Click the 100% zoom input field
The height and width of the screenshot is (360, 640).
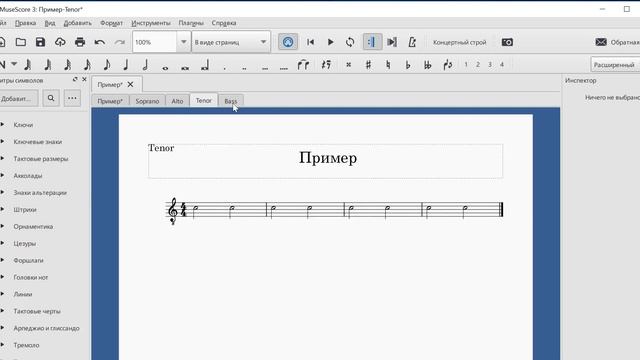(x=155, y=42)
